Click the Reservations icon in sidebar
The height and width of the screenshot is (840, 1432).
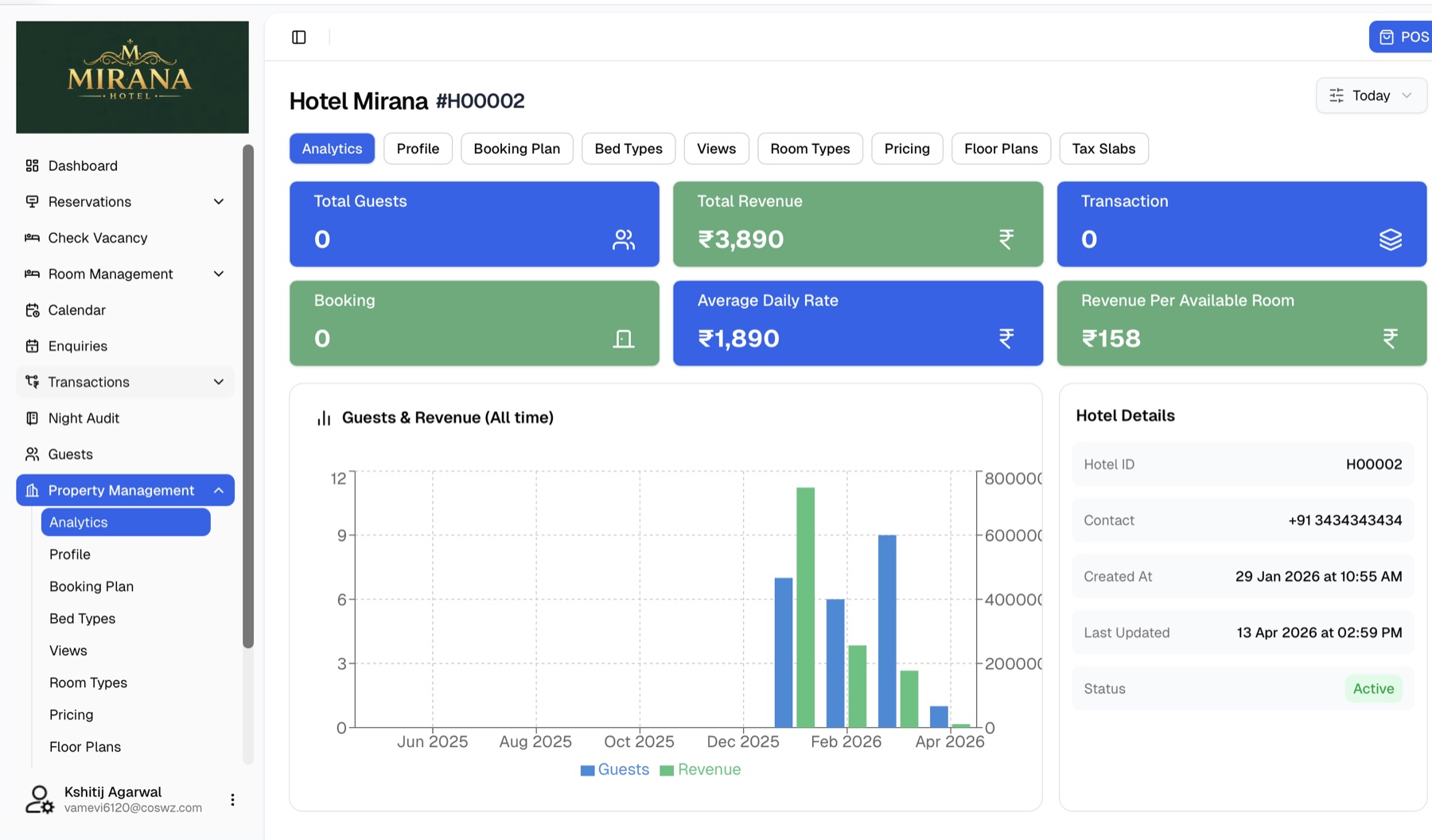pyautogui.click(x=32, y=201)
